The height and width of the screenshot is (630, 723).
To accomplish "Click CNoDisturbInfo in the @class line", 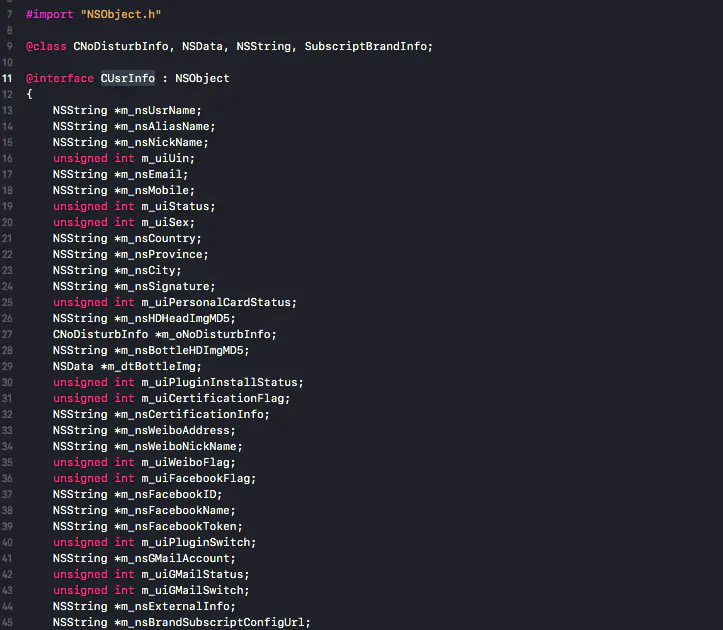I will click(x=121, y=47).
